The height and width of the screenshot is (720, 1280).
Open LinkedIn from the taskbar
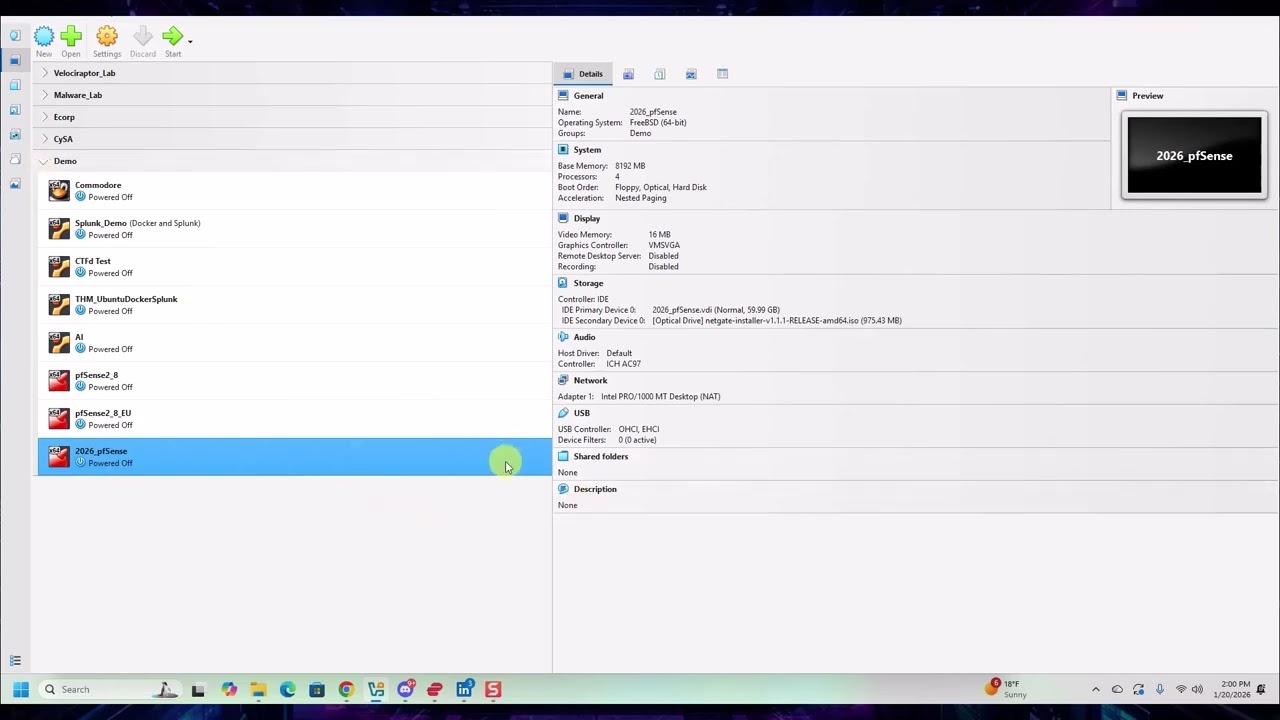[464, 689]
